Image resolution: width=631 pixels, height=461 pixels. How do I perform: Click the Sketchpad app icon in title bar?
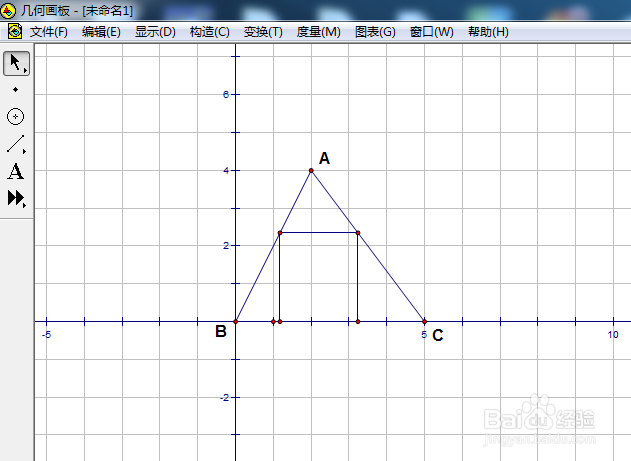(8, 10)
